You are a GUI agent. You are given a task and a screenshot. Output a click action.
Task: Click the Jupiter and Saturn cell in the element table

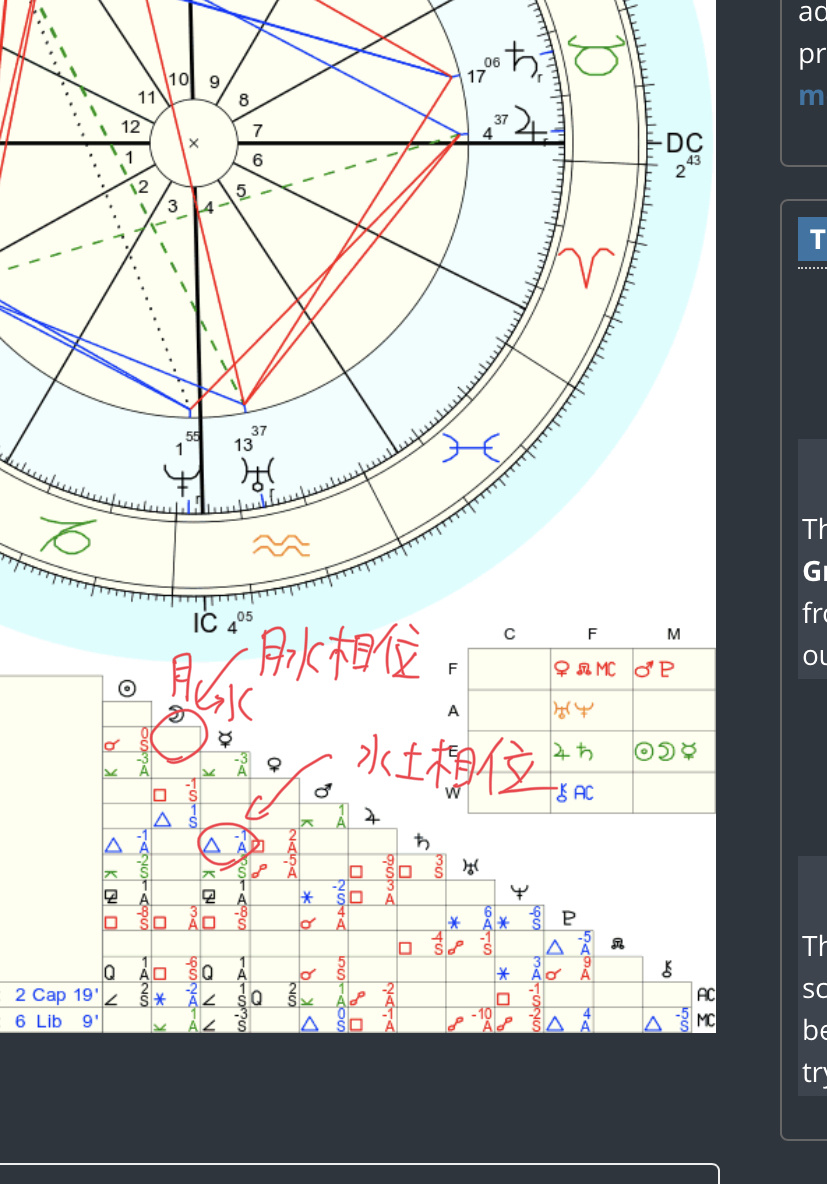591,751
